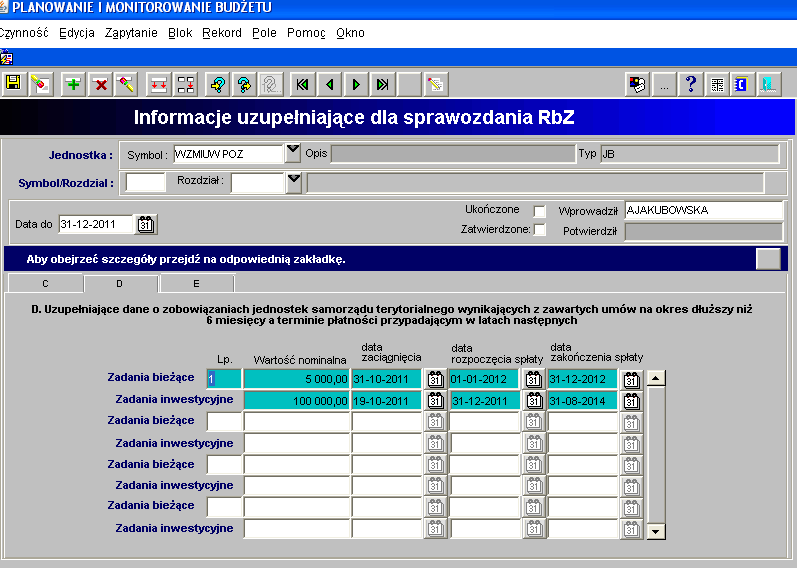
Task: Click the duplicate record icon with two red arrows
Action: tap(159, 84)
